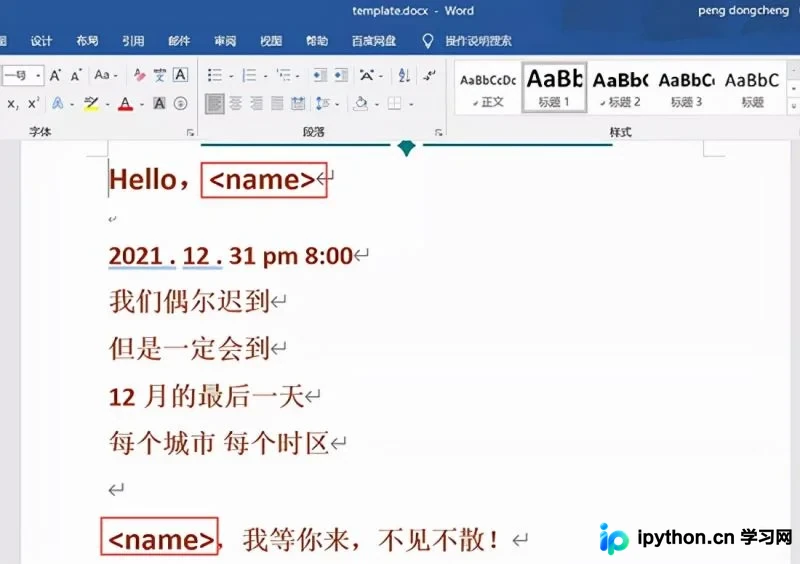800x564 pixels.
Task: Toggle the active Align Left button
Action: pos(214,104)
